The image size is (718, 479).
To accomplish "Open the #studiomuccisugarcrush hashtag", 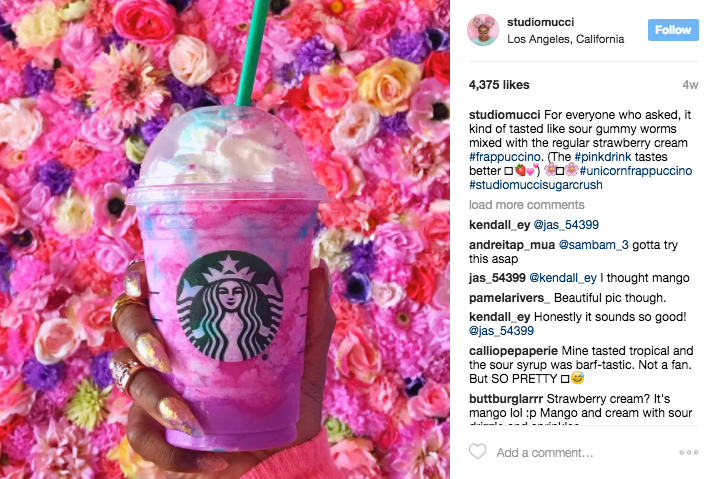I will (536, 185).
